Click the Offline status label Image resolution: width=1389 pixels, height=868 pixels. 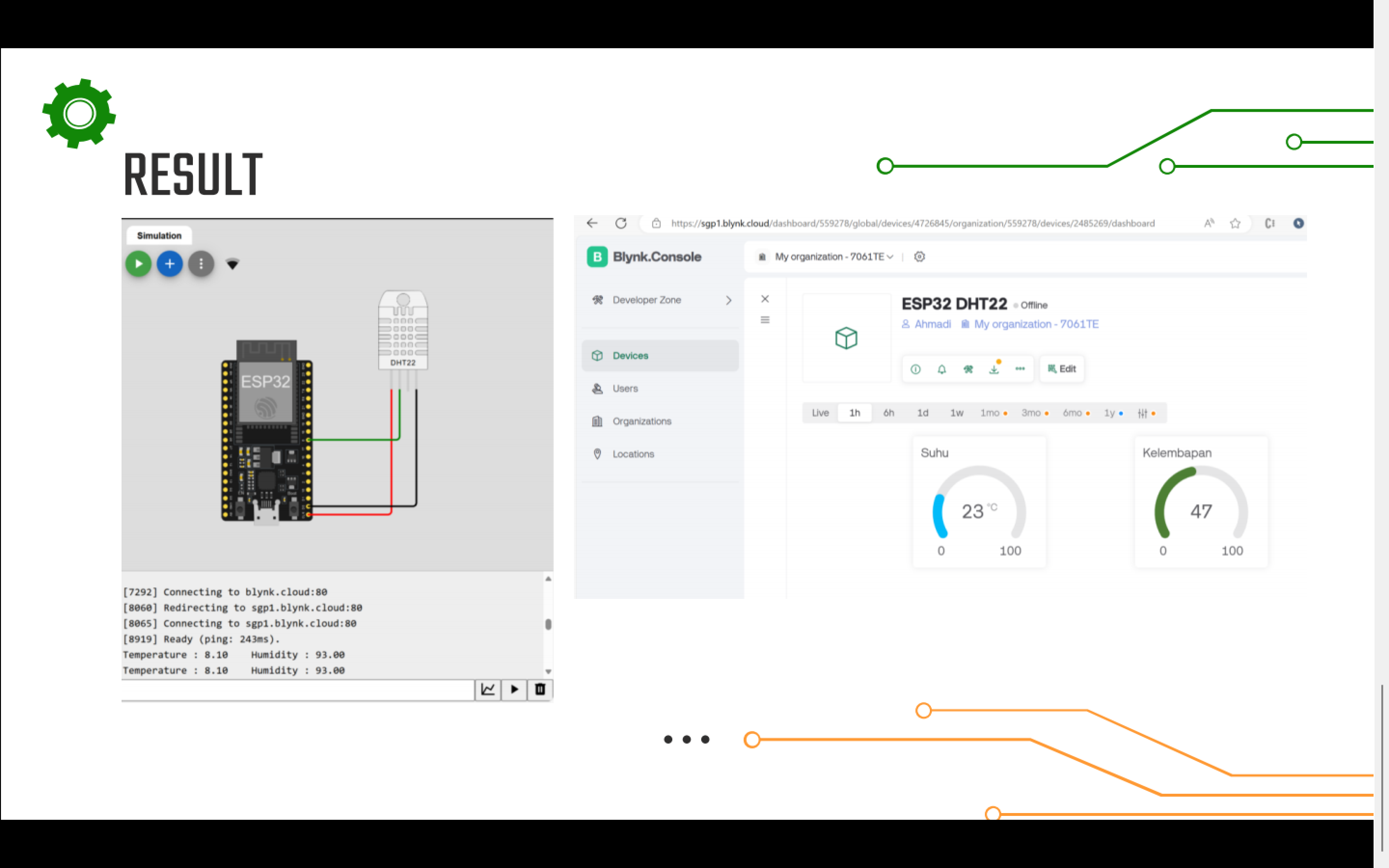click(1031, 305)
